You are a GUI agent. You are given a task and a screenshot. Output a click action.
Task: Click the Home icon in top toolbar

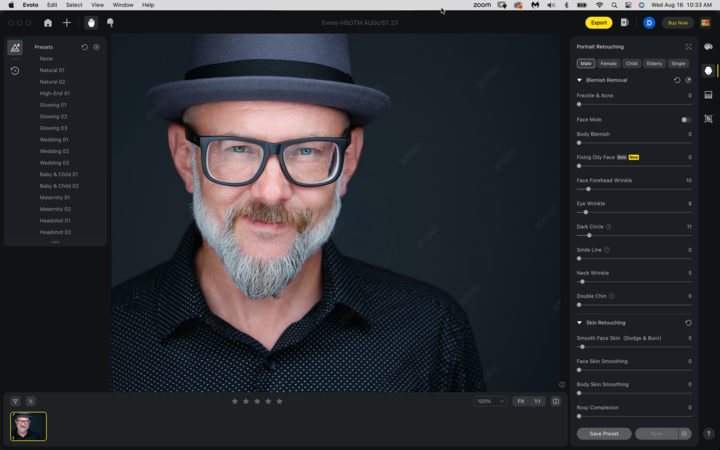coord(47,22)
